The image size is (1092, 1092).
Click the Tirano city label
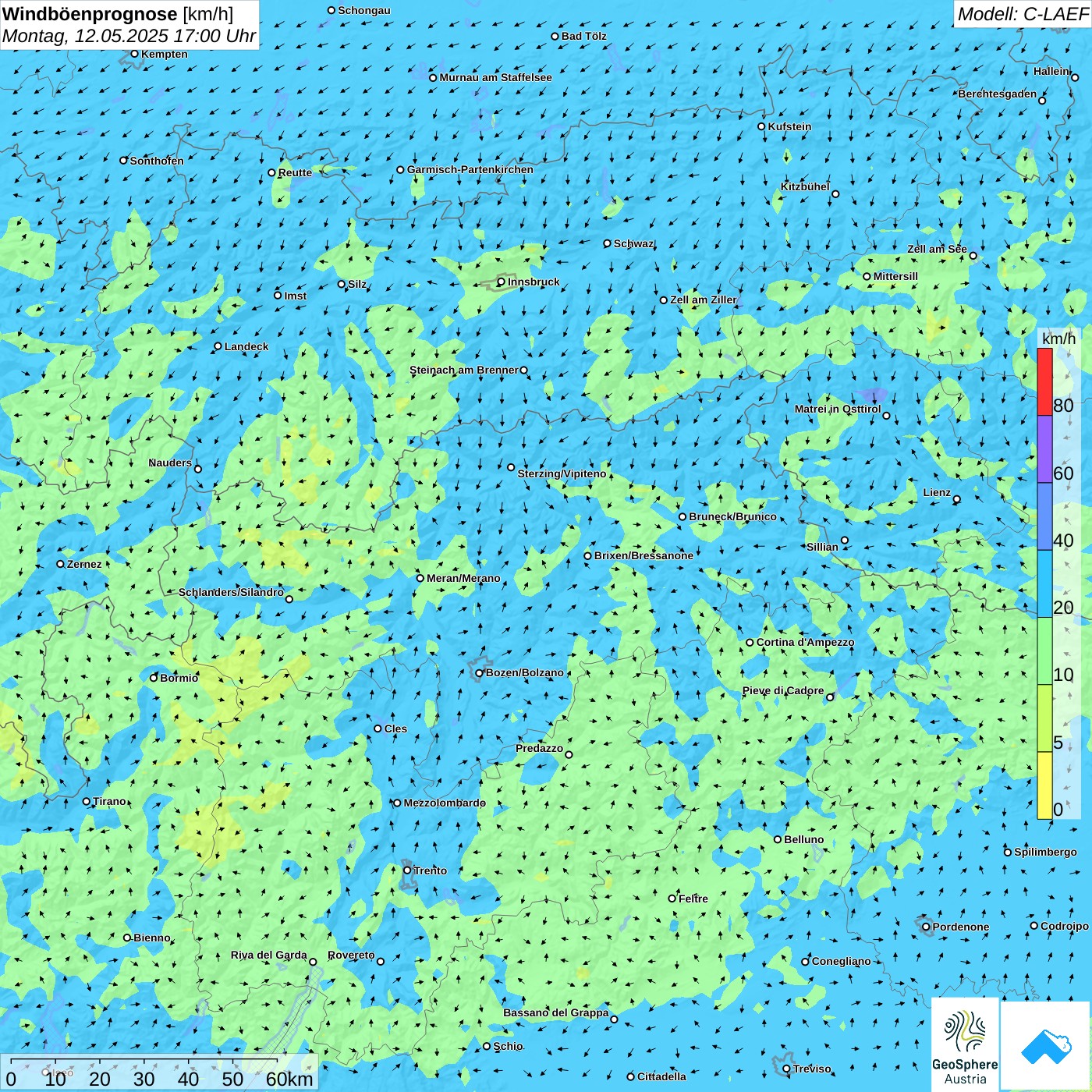click(x=109, y=801)
